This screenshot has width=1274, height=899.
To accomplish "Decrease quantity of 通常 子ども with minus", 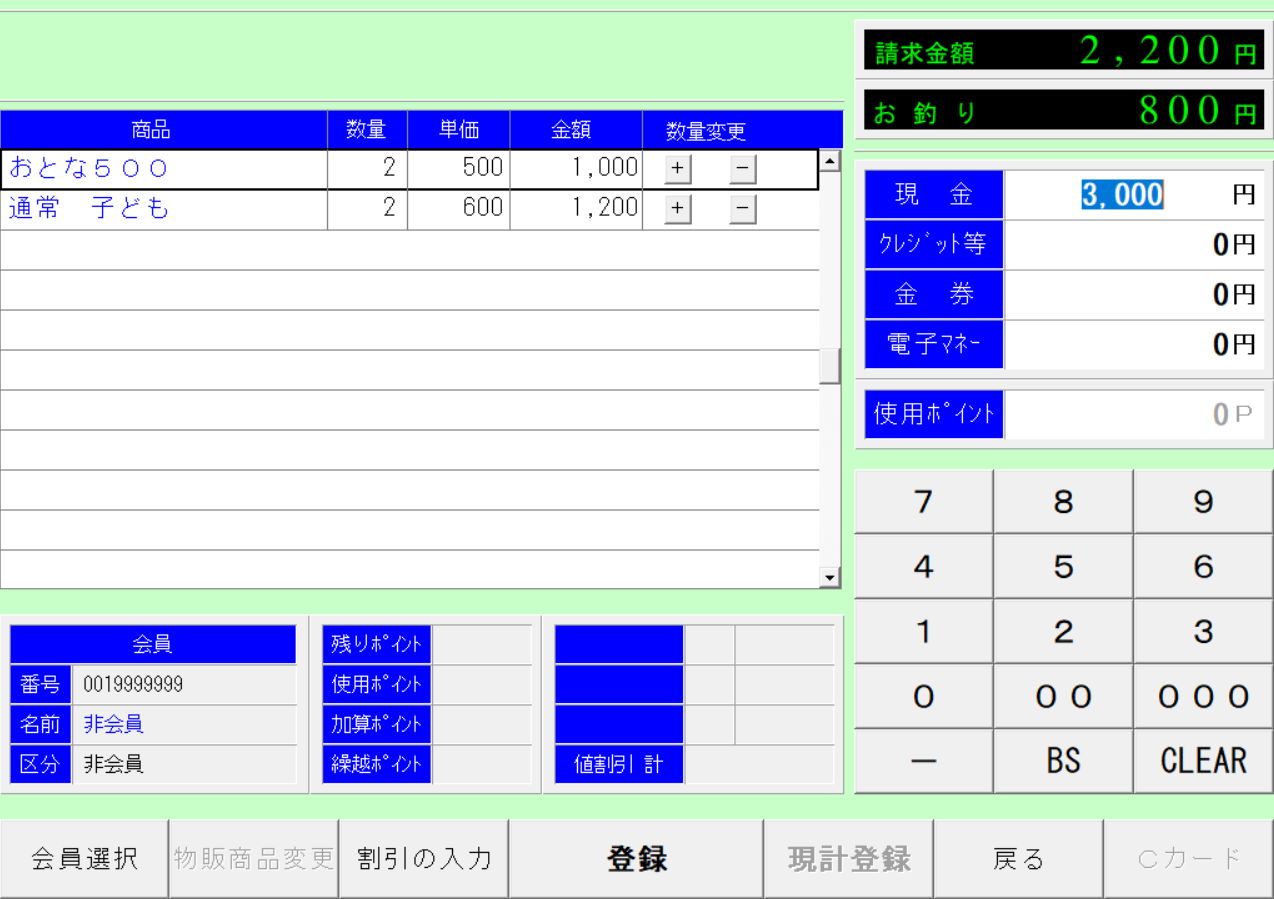I will pyautogui.click(x=742, y=209).
